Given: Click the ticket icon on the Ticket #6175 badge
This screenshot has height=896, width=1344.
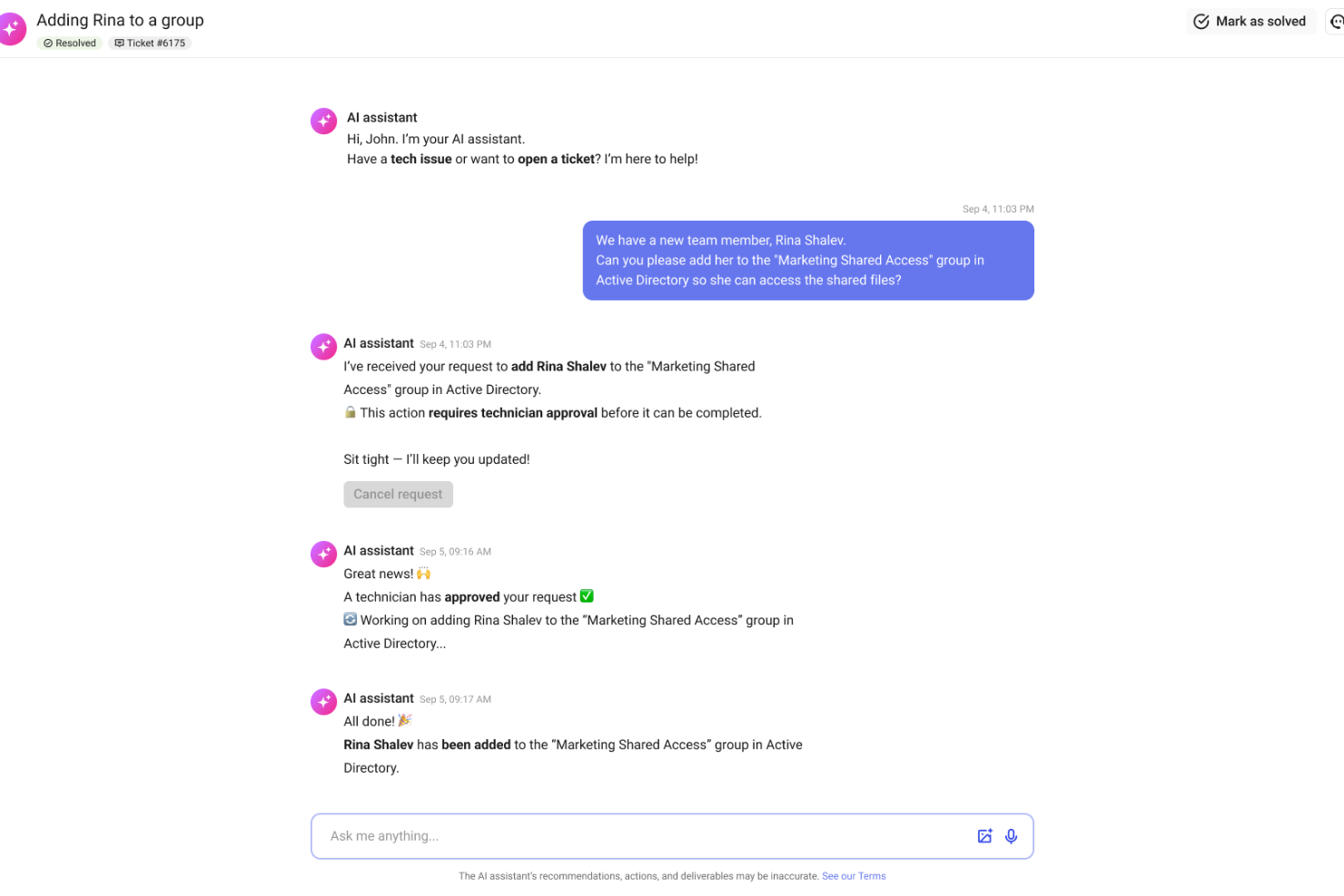Looking at the screenshot, I should click(119, 43).
